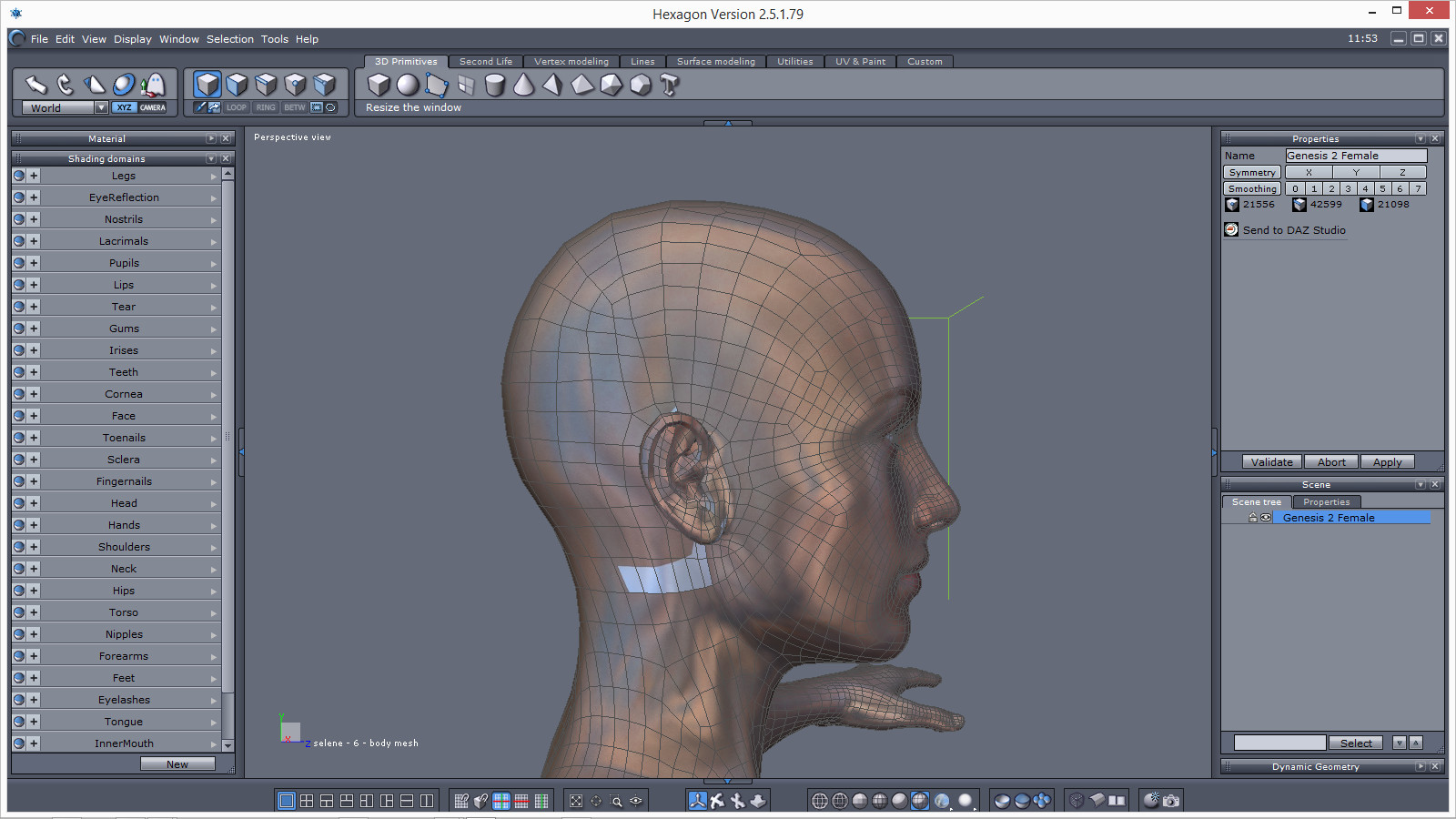Click the zoom magnifier view icon
The height and width of the screenshot is (819, 1456).
coord(616,801)
